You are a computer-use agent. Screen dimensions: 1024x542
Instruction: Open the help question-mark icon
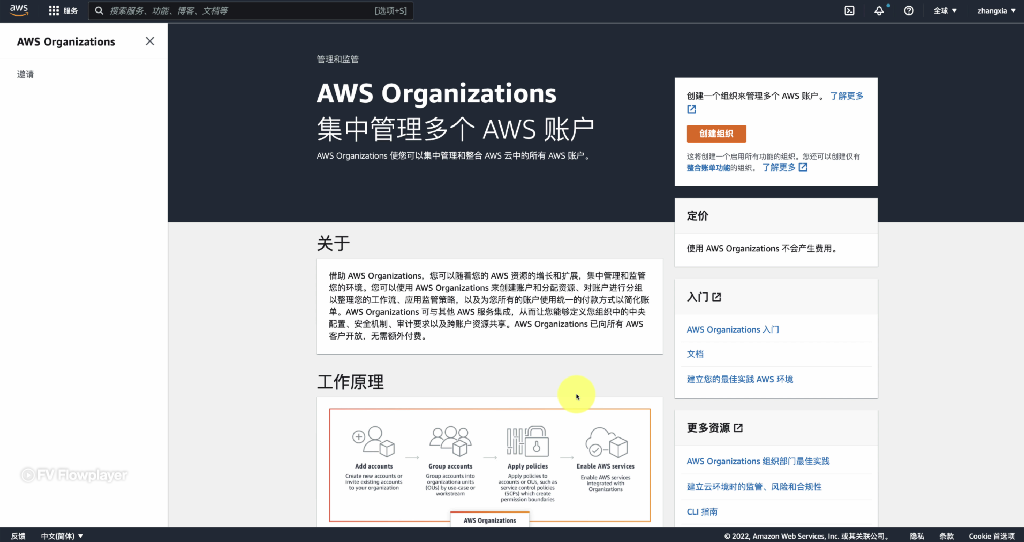click(908, 10)
